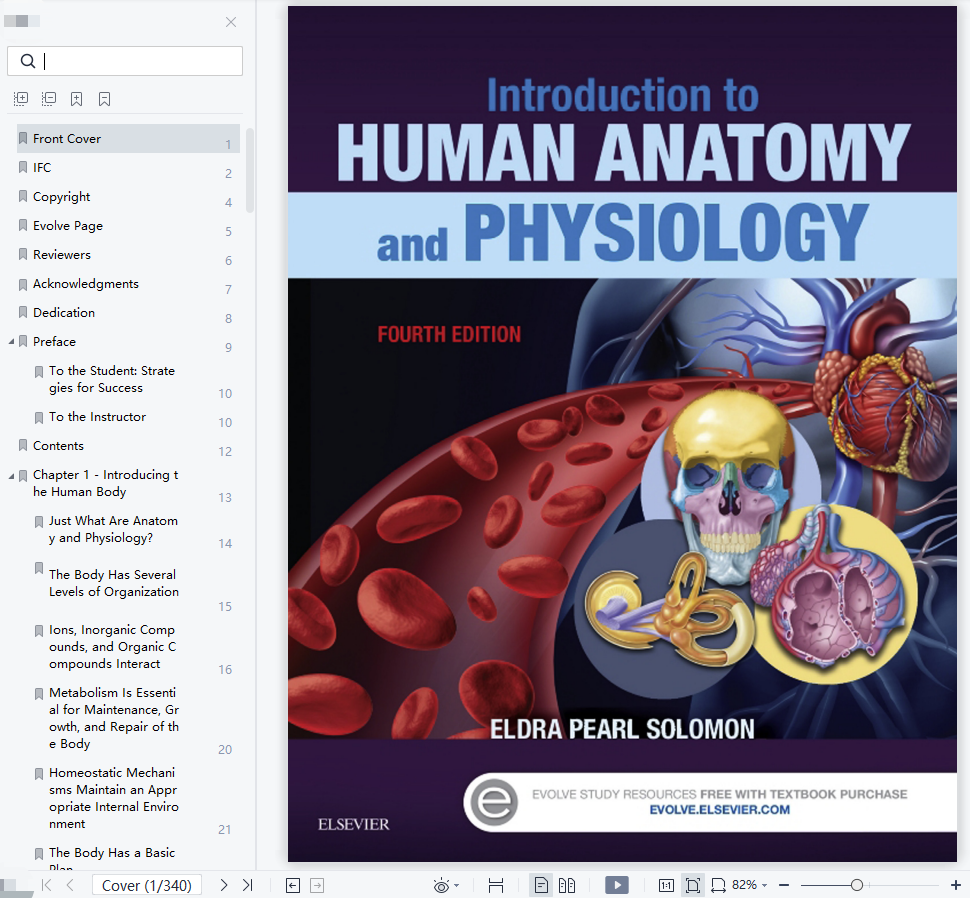Screen dimensions: 970x898
Task: Start slideshow playback
Action: tap(617, 885)
